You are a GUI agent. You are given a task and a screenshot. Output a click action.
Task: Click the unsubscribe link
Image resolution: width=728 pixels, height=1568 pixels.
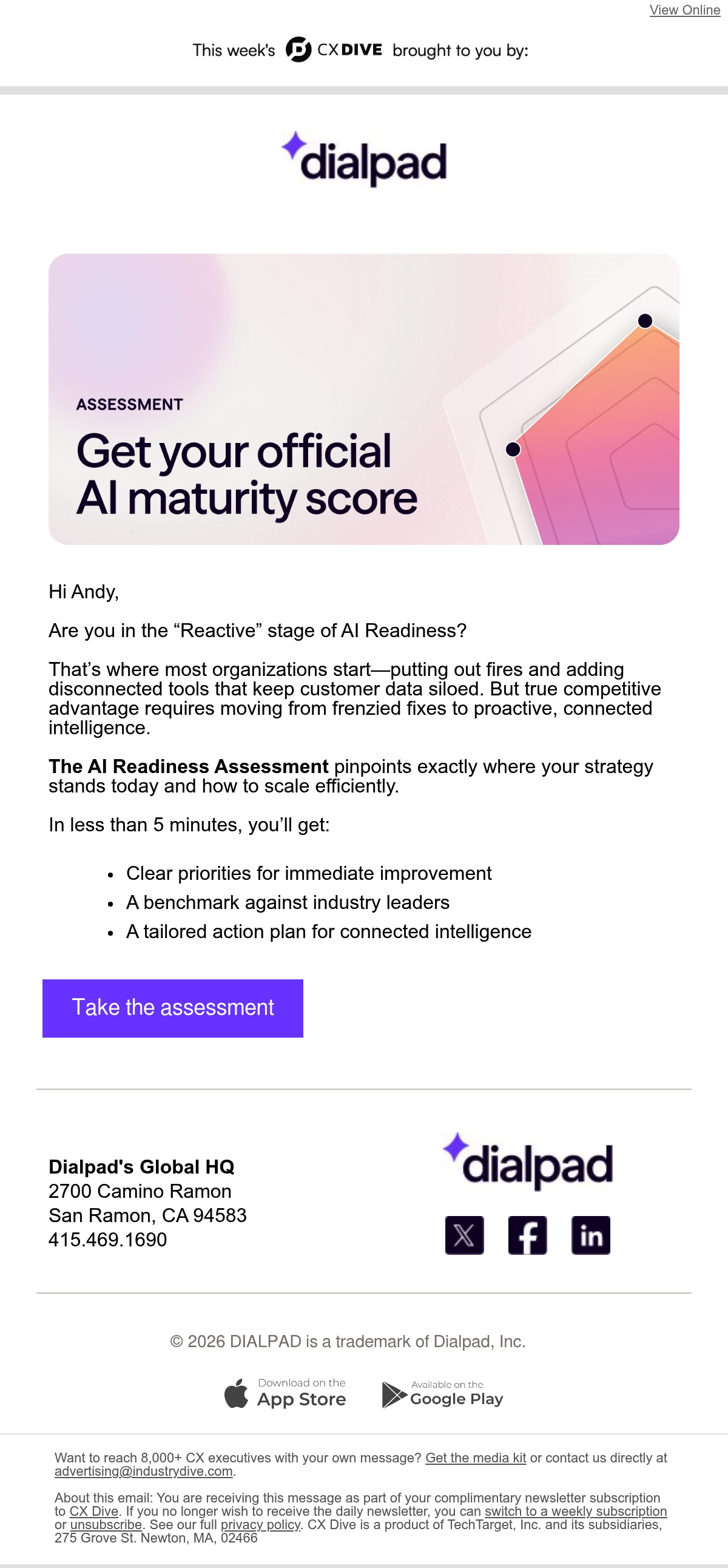click(x=106, y=1525)
